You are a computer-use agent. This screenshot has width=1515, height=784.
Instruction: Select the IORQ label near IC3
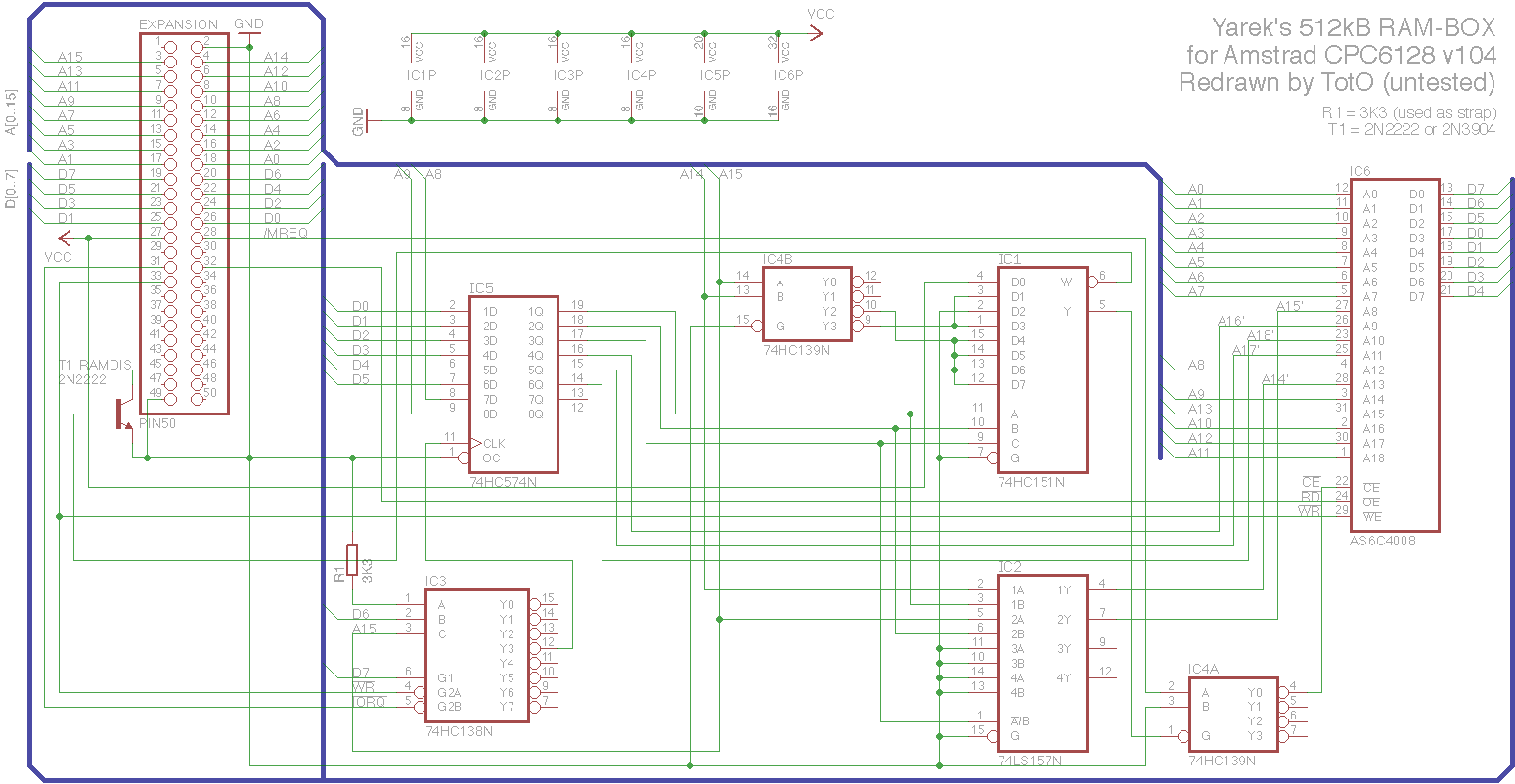370,702
